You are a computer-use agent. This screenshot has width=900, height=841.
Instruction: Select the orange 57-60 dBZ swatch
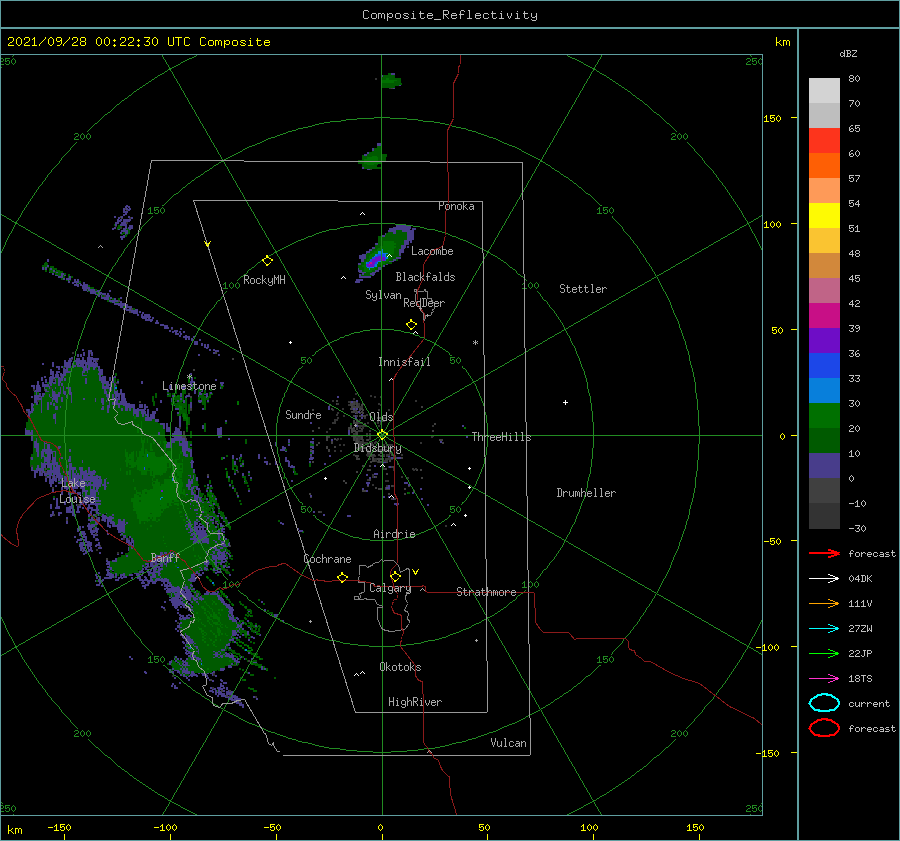pyautogui.click(x=824, y=166)
